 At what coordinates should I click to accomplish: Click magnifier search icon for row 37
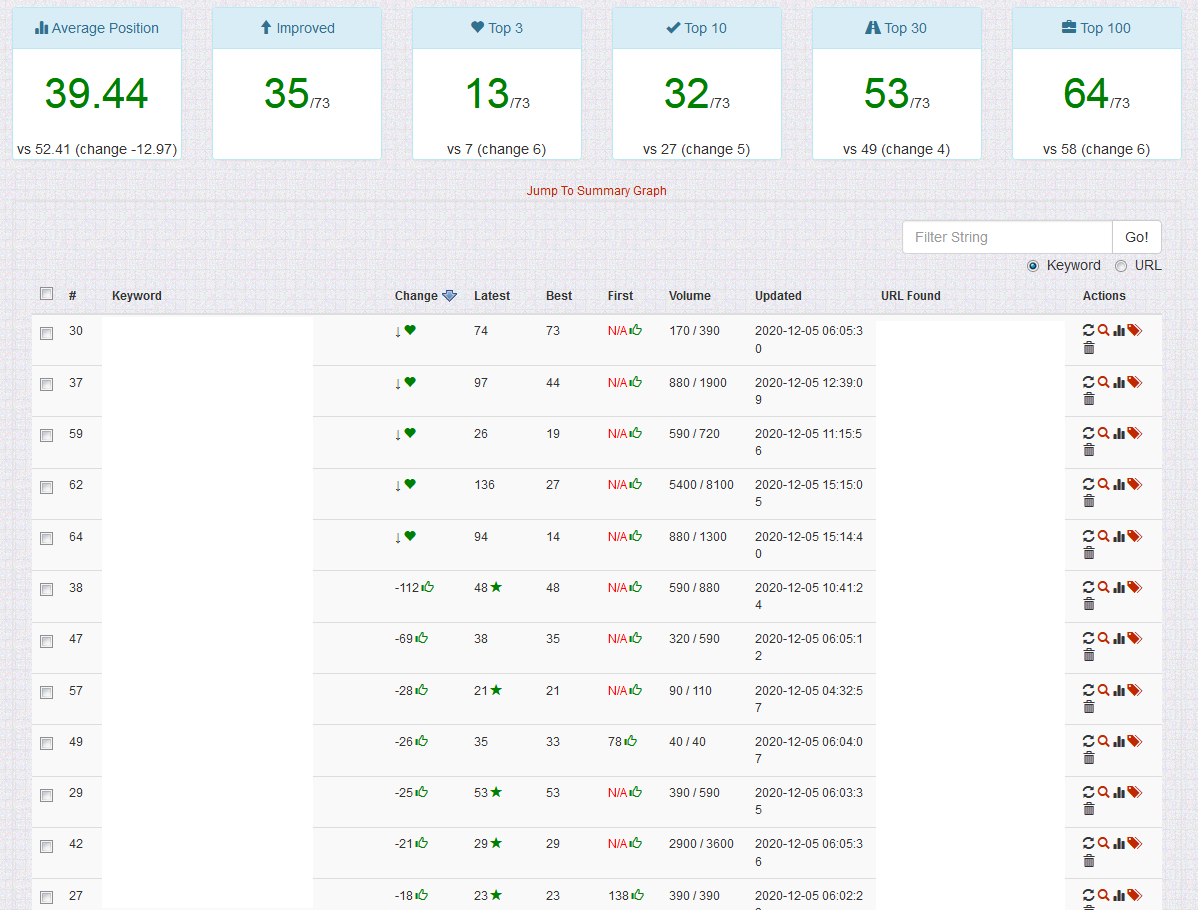click(1103, 381)
